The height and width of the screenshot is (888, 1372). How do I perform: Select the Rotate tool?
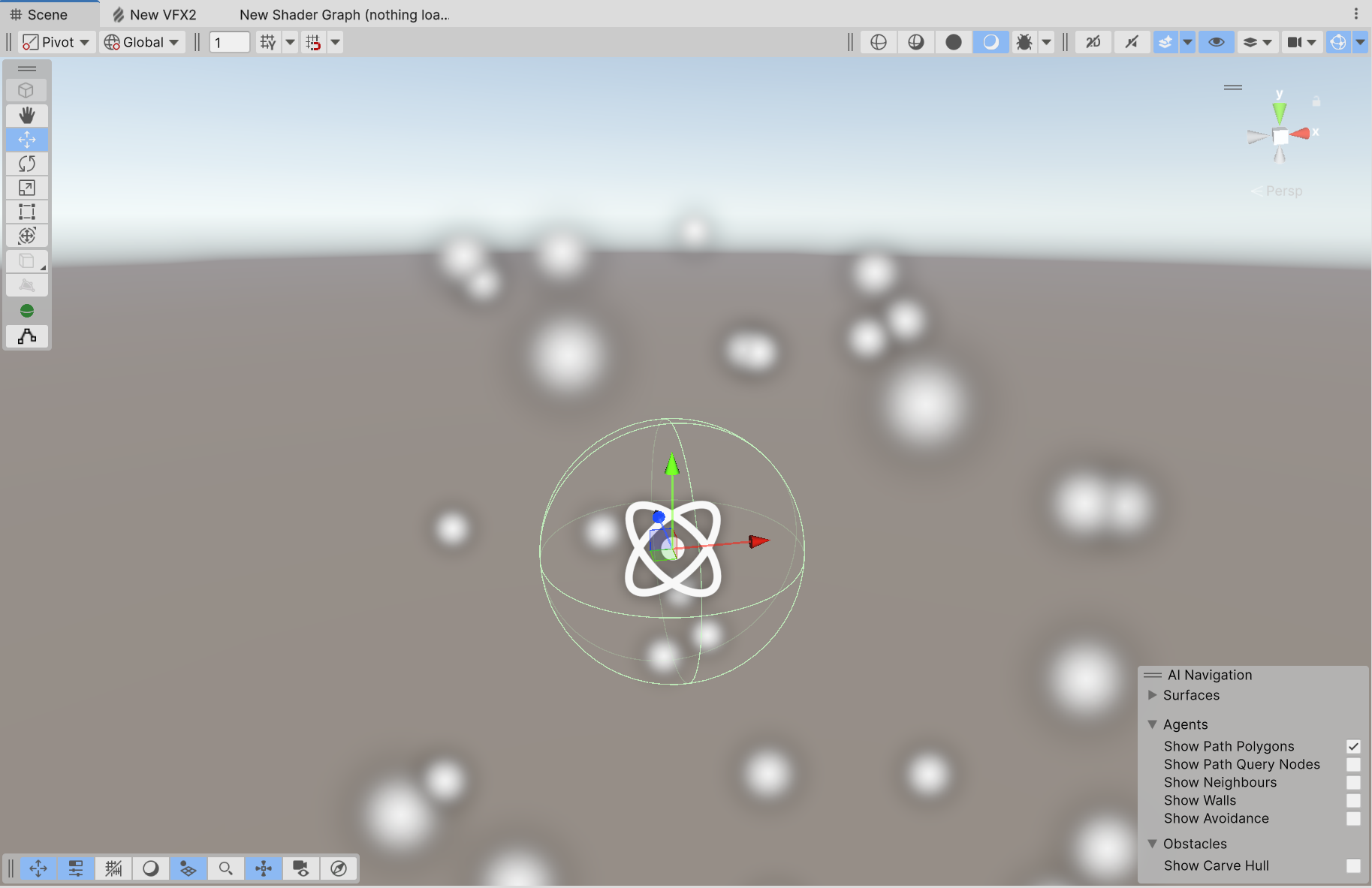(x=27, y=164)
